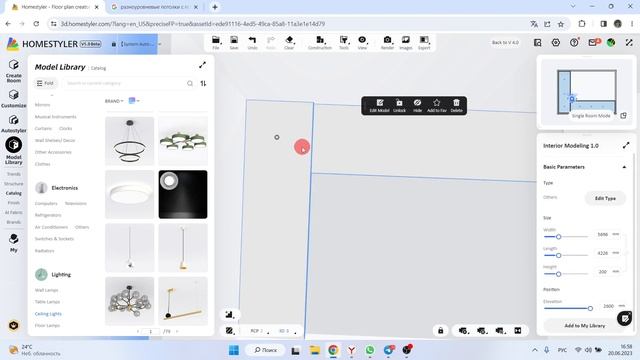Open the My section in the sidebar
The image size is (640, 360).
(13, 243)
